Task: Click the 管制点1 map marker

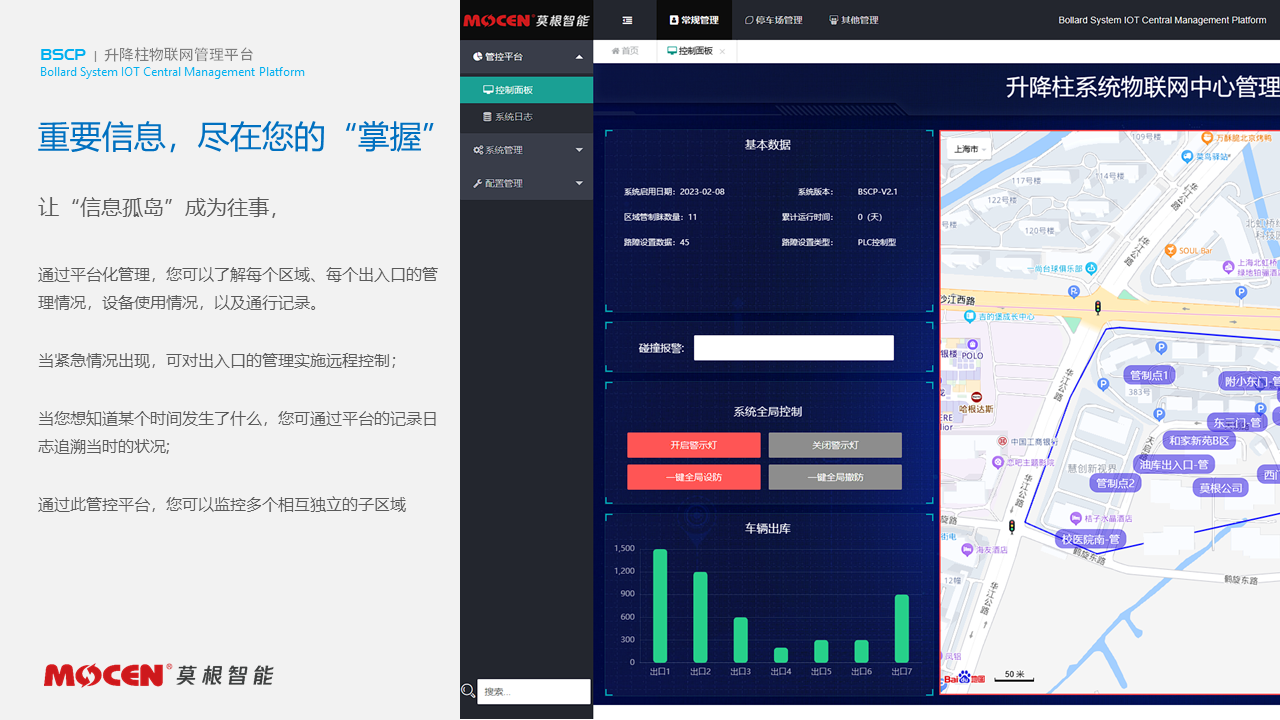Action: click(1147, 376)
